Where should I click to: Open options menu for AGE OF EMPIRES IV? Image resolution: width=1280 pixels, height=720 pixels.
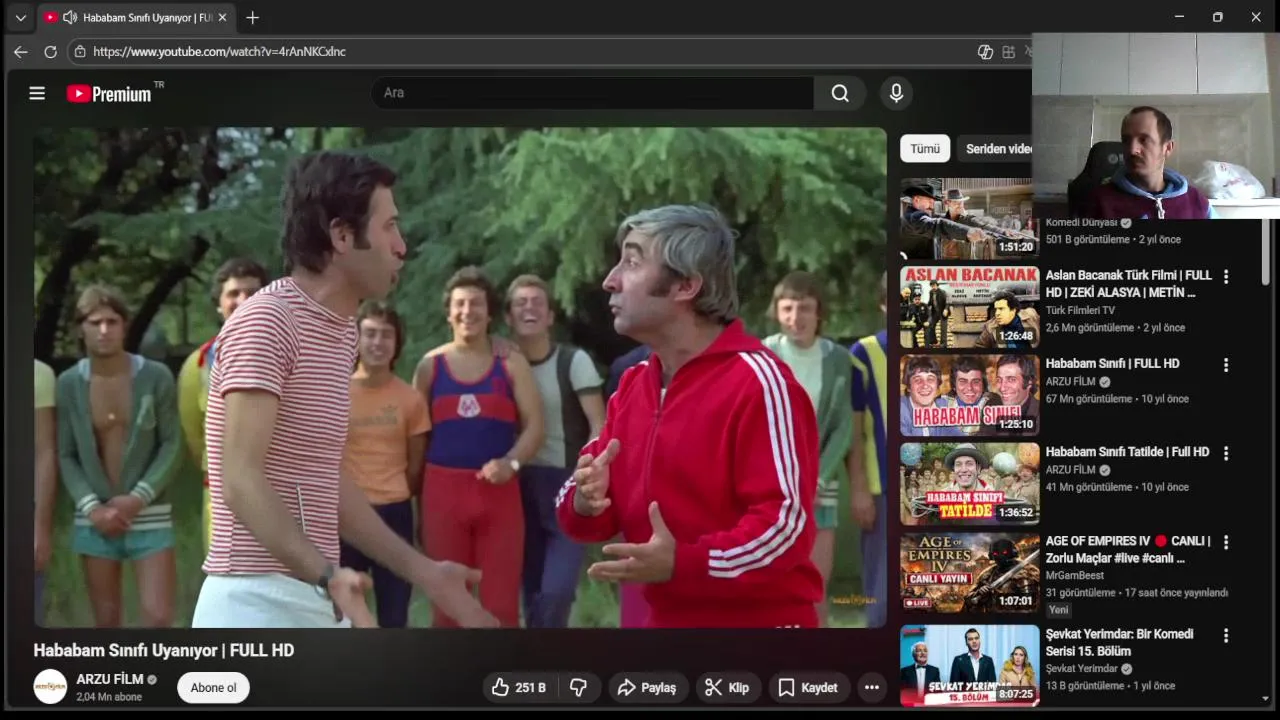click(x=1225, y=542)
